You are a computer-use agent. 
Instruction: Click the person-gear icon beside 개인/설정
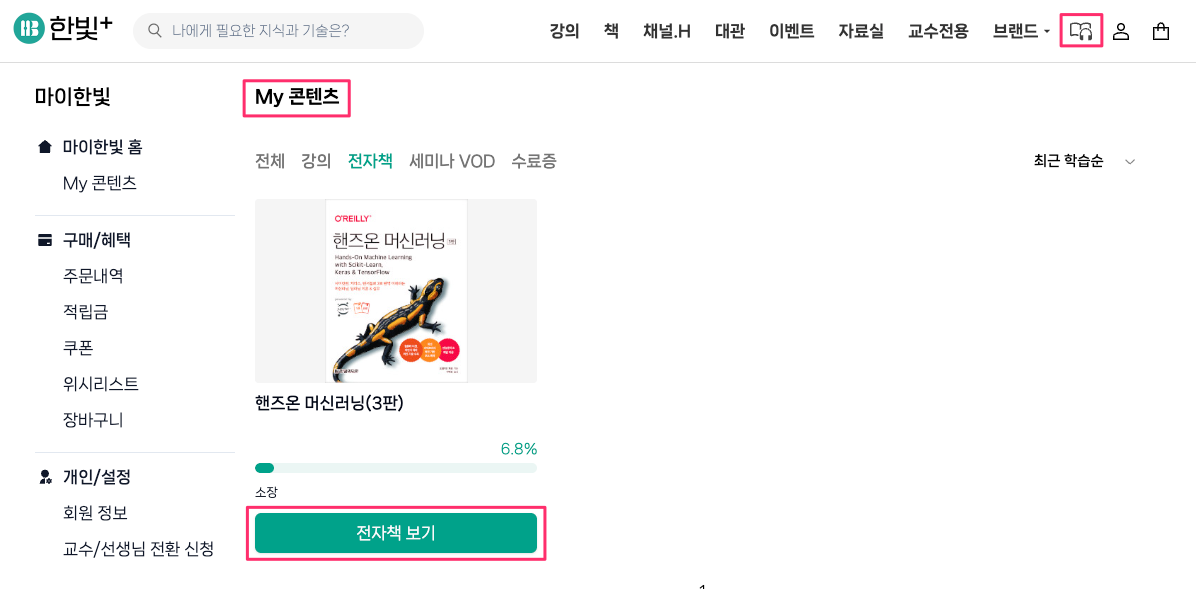click(44, 477)
